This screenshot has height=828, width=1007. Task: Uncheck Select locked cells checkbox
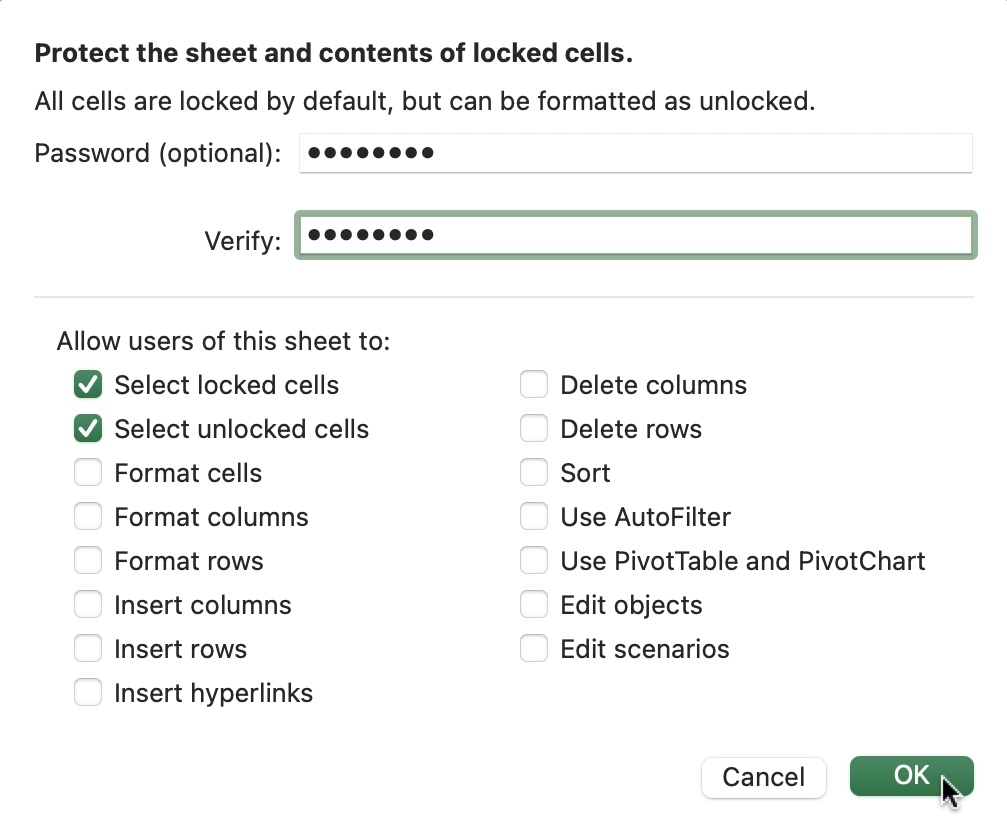(x=88, y=385)
